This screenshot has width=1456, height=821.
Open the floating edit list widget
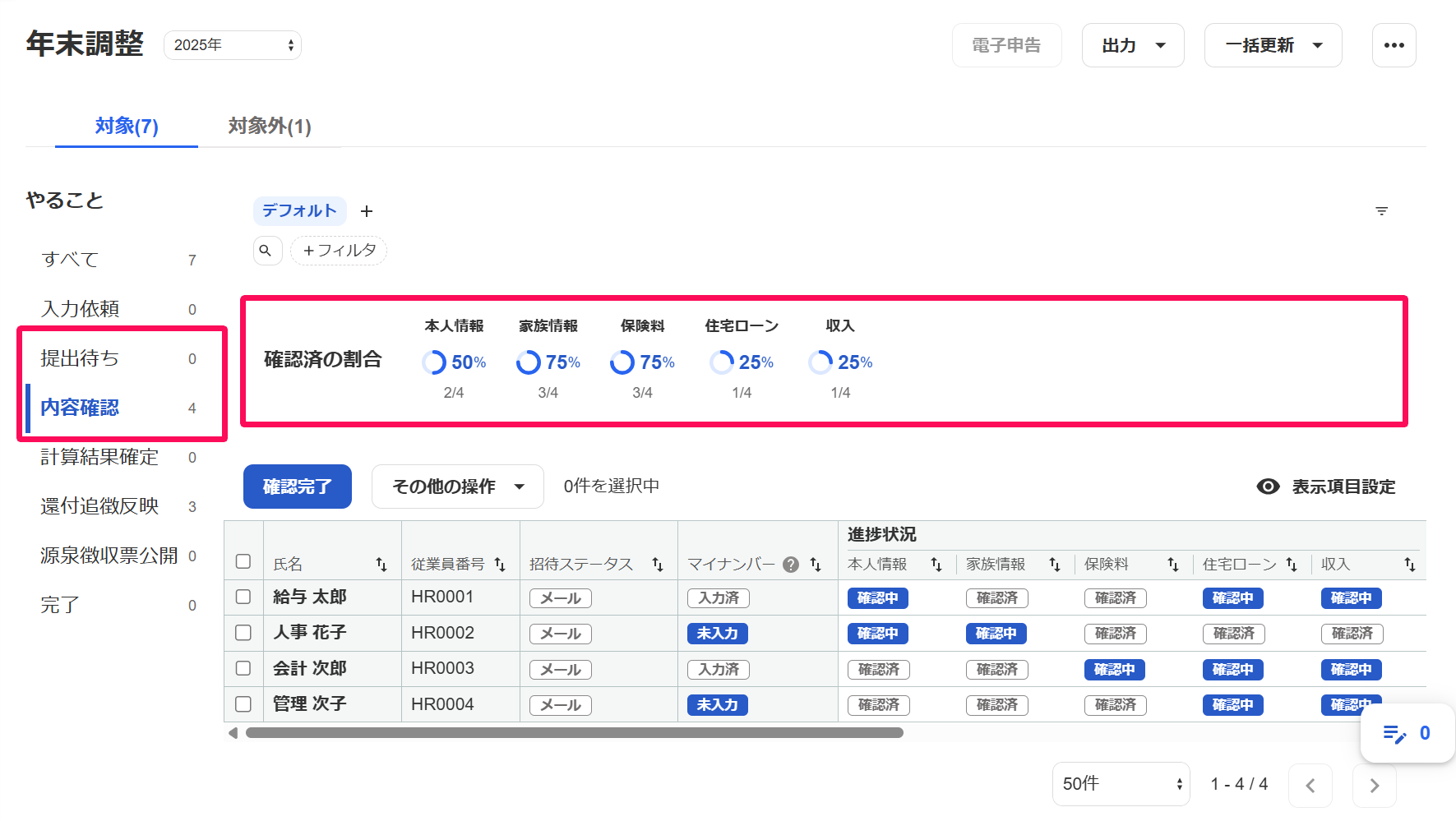1407,733
